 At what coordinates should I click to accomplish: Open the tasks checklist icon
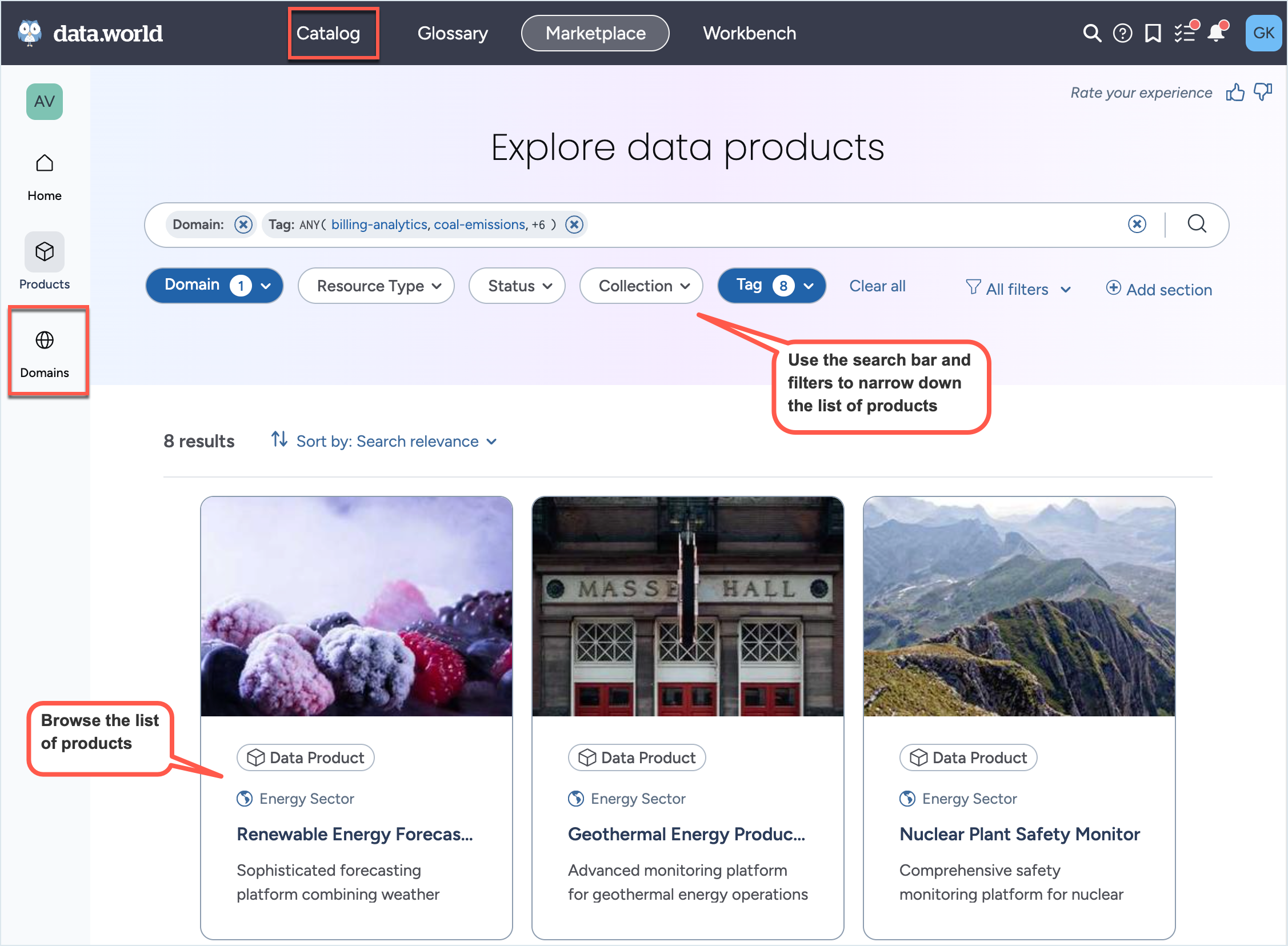coord(1184,33)
